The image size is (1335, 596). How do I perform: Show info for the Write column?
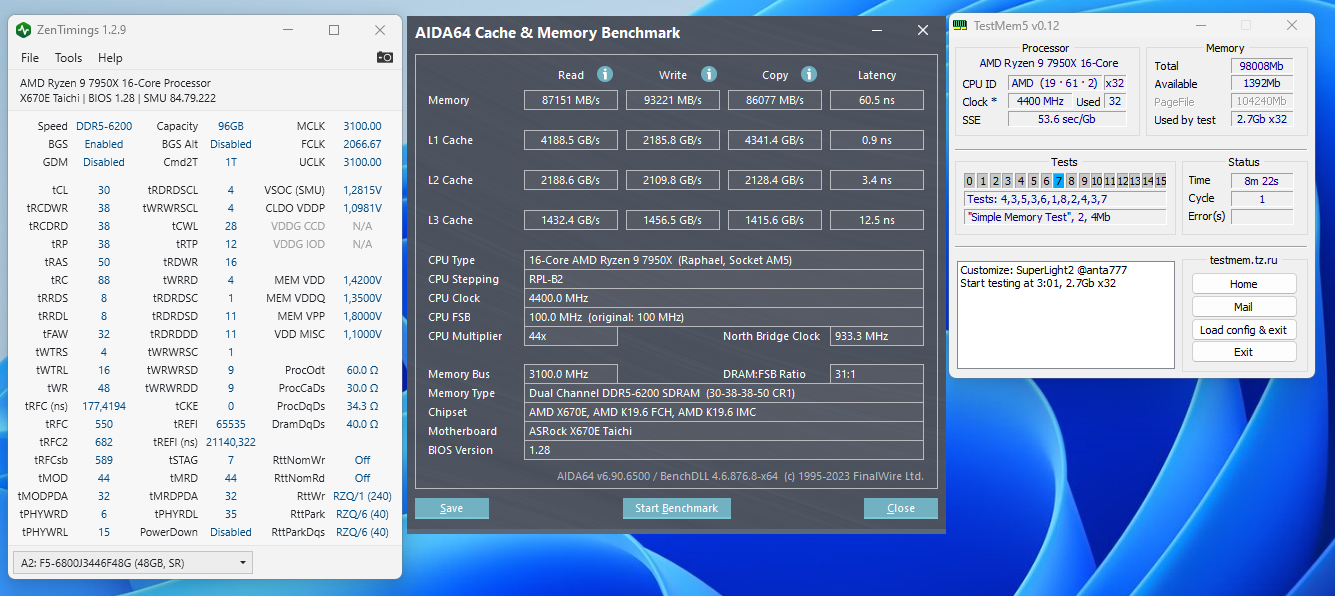tap(709, 74)
